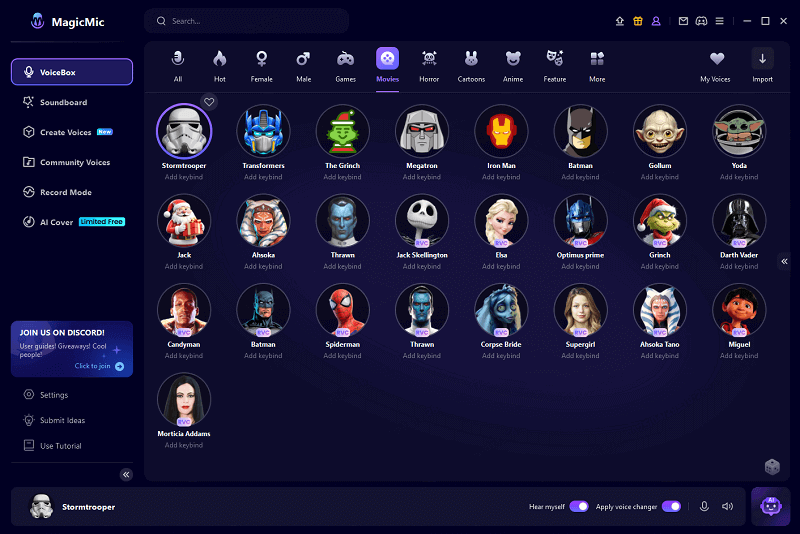Add keybind for Iron Man voice
This screenshot has width=800, height=534.
click(x=500, y=177)
